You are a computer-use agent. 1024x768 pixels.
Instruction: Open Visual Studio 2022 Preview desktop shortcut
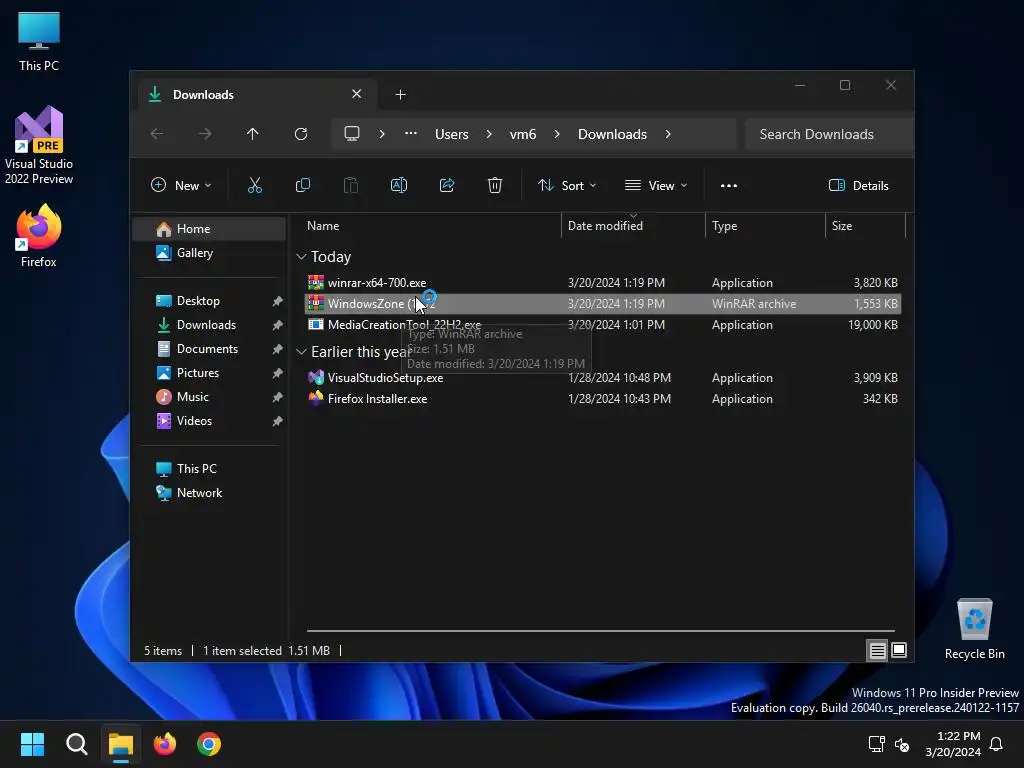pos(39,145)
